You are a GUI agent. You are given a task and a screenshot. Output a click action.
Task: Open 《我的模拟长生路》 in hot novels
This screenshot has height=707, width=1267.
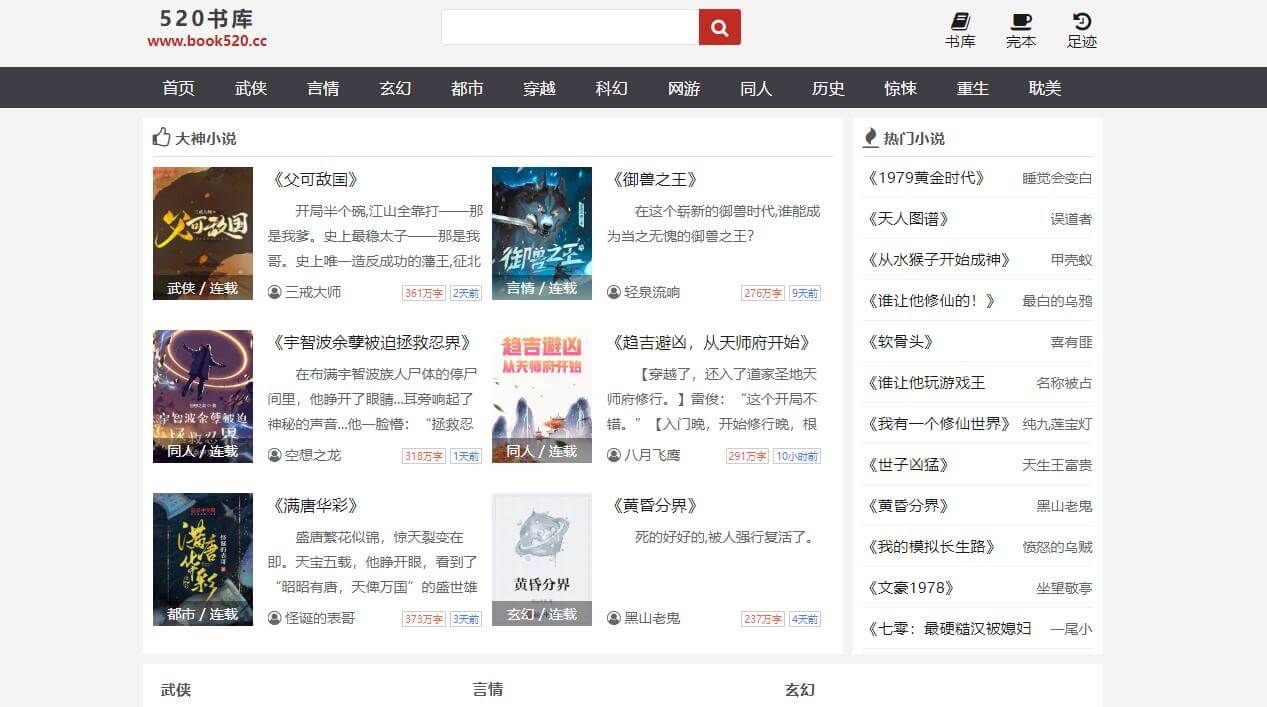click(932, 547)
